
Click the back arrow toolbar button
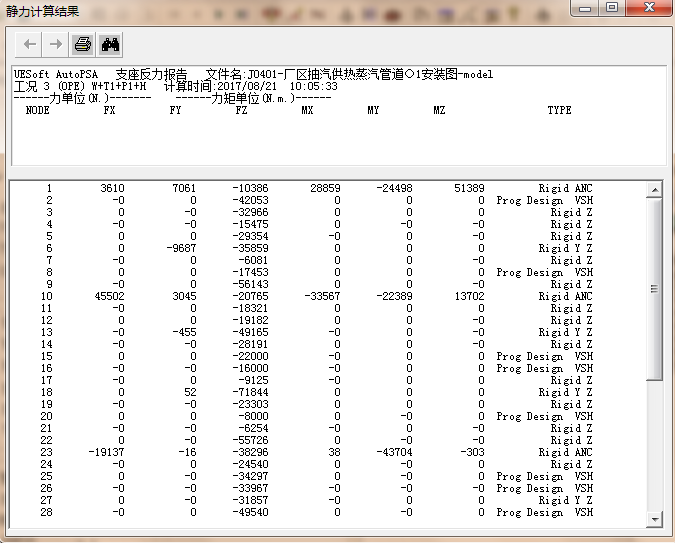30,44
